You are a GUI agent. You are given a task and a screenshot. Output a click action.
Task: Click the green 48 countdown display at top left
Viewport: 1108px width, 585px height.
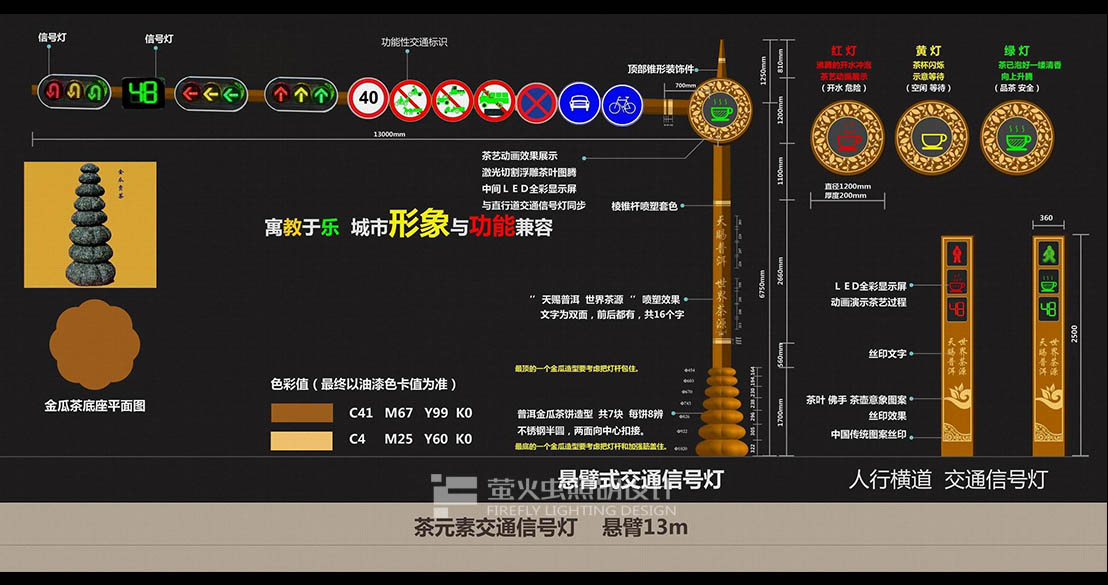[x=143, y=93]
